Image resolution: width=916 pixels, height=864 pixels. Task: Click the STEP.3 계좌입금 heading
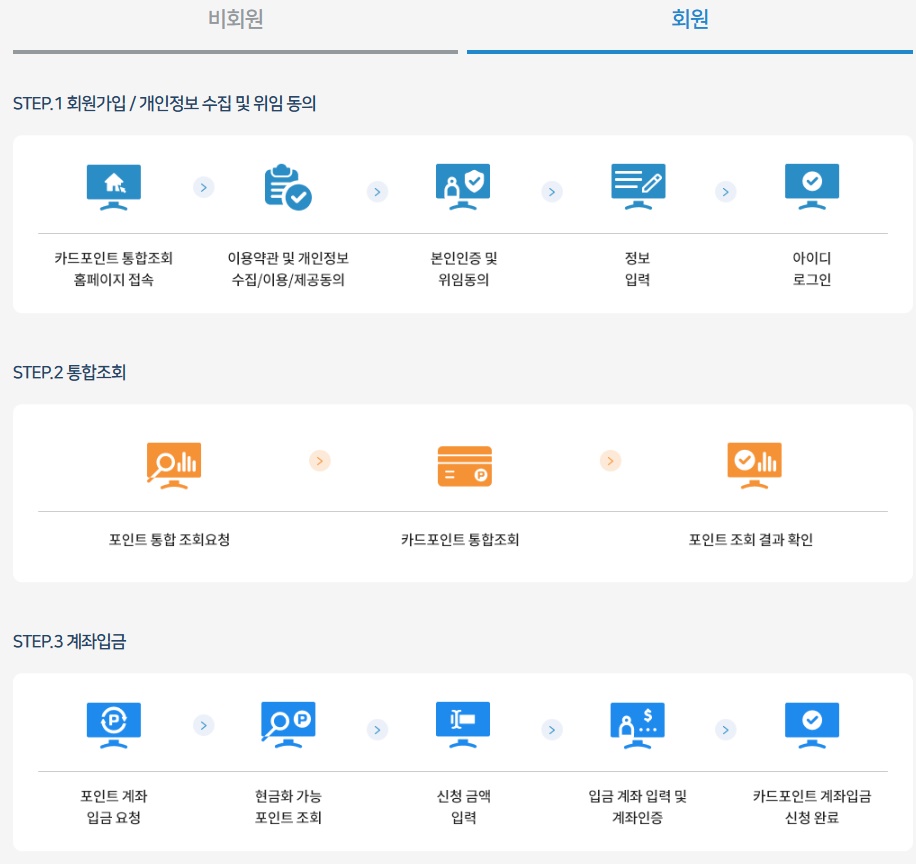(x=70, y=641)
